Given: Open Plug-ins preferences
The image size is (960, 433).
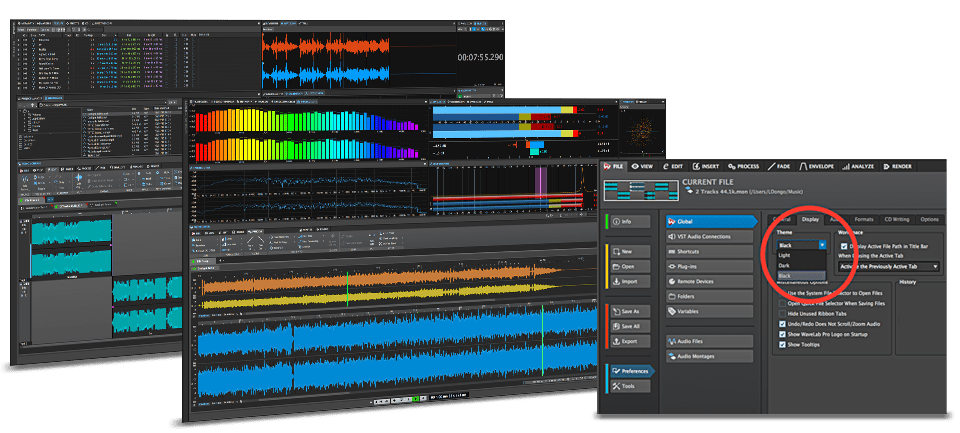Looking at the screenshot, I should click(710, 266).
